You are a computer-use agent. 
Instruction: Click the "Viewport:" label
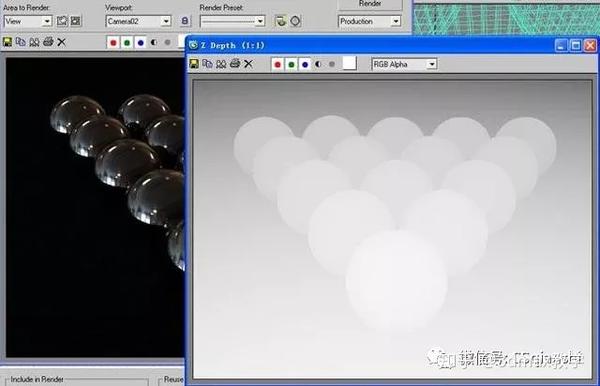pos(119,7)
